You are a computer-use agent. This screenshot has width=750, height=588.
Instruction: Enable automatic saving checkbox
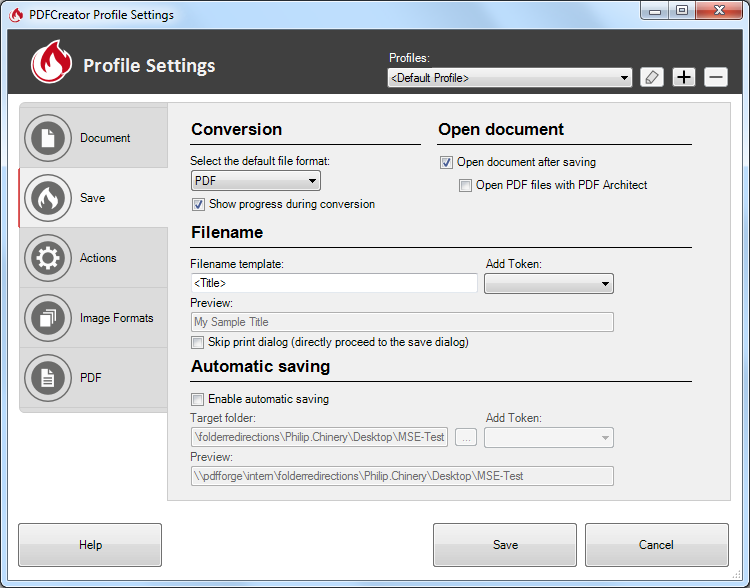(198, 399)
